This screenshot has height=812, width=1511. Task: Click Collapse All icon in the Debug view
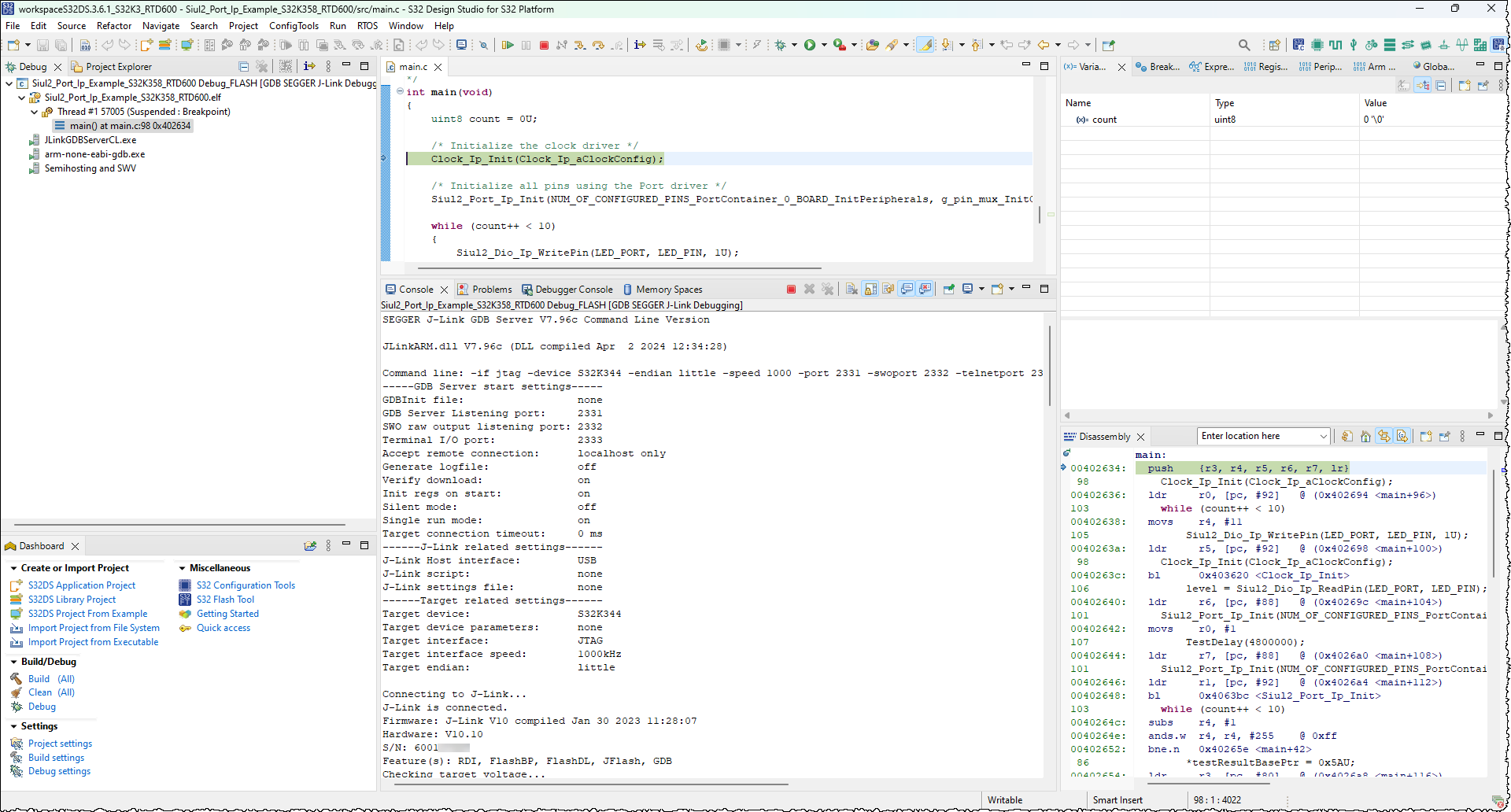[243, 67]
